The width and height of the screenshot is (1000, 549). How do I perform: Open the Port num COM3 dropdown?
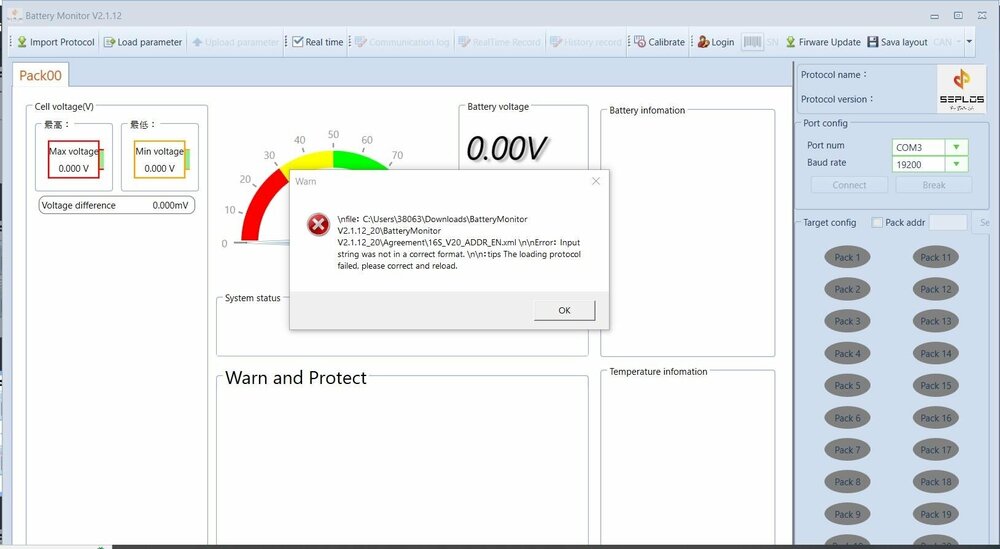pyautogui.click(x=956, y=147)
